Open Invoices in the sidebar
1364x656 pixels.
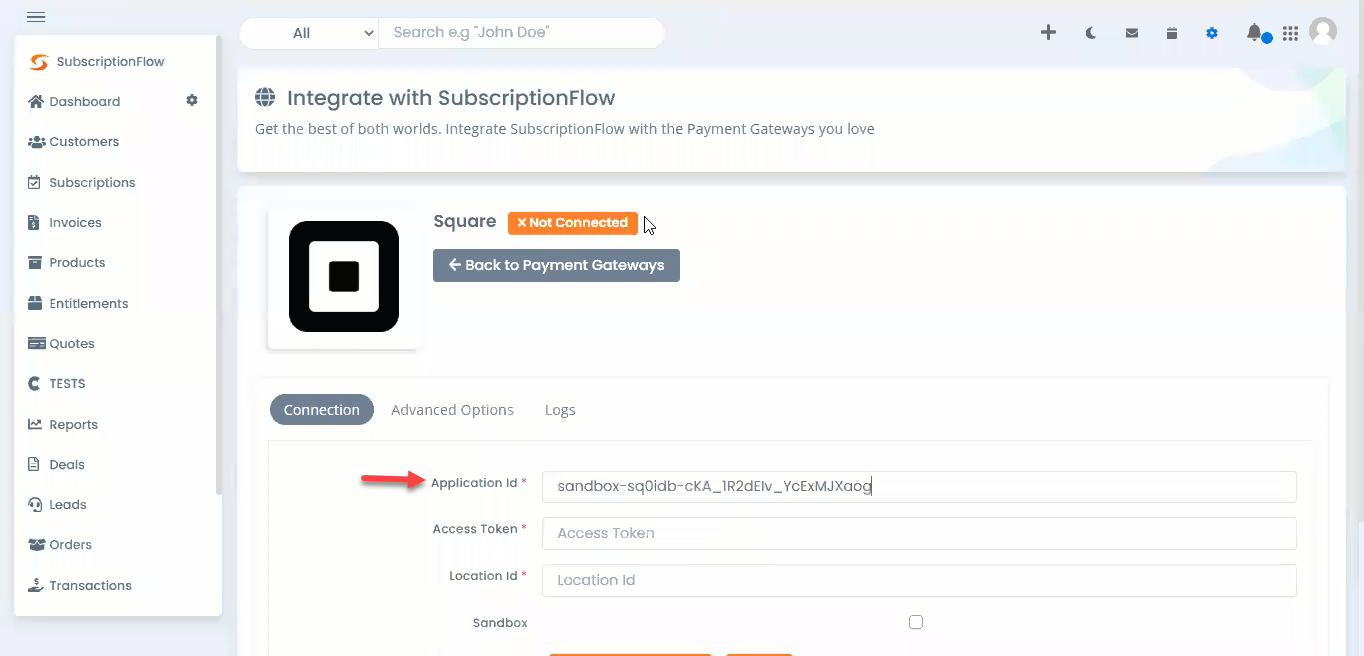pyautogui.click(x=75, y=222)
